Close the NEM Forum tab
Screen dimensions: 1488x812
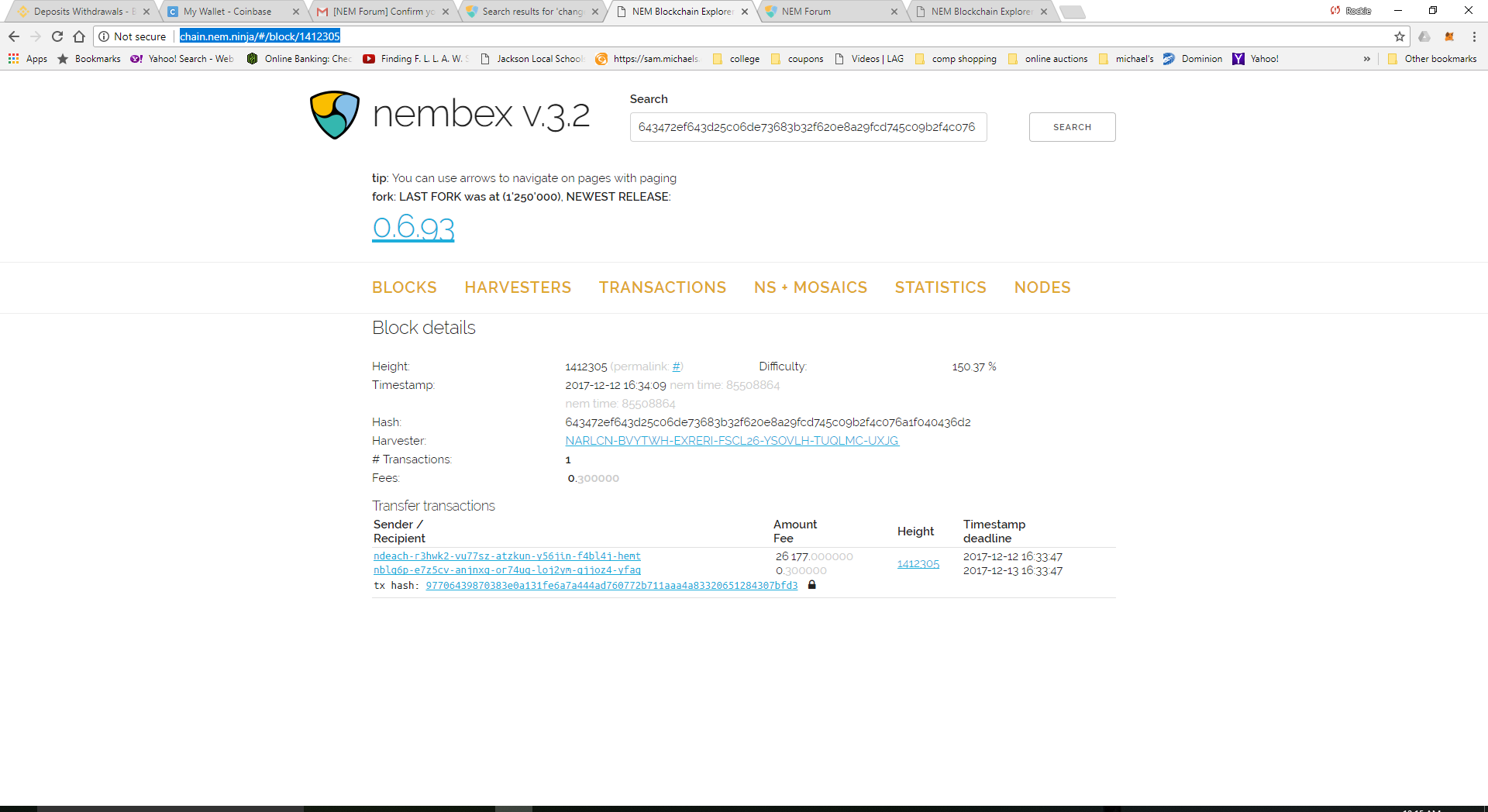coord(894,12)
